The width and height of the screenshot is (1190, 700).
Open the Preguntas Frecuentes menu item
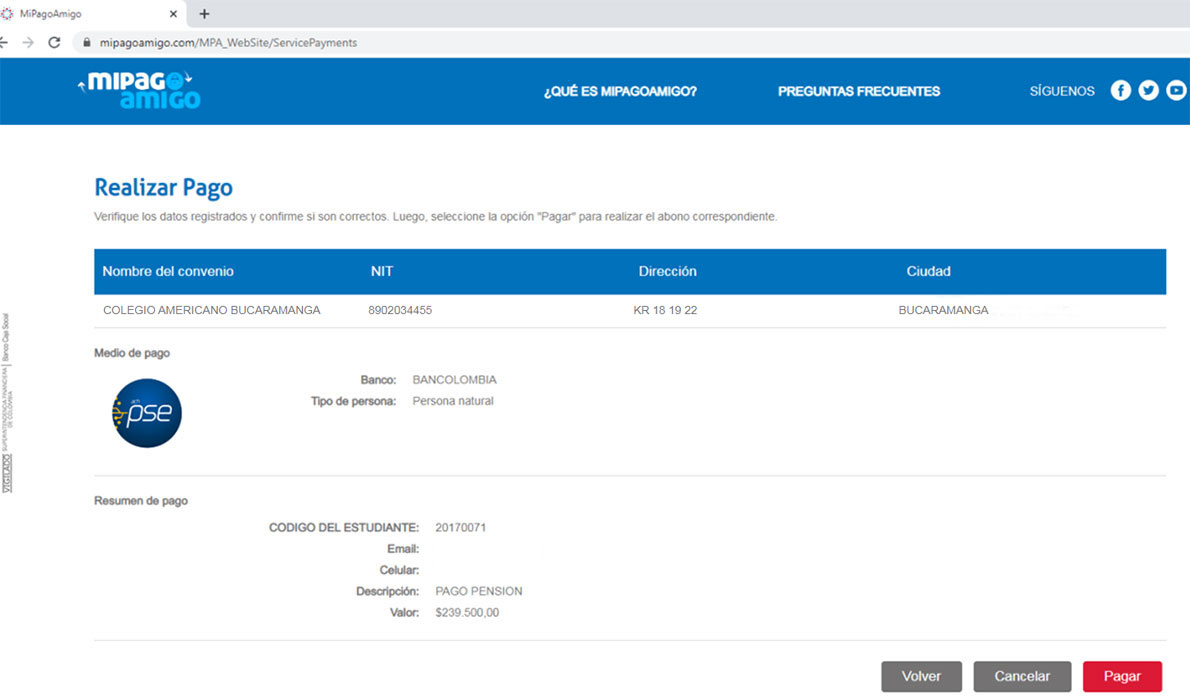859,91
